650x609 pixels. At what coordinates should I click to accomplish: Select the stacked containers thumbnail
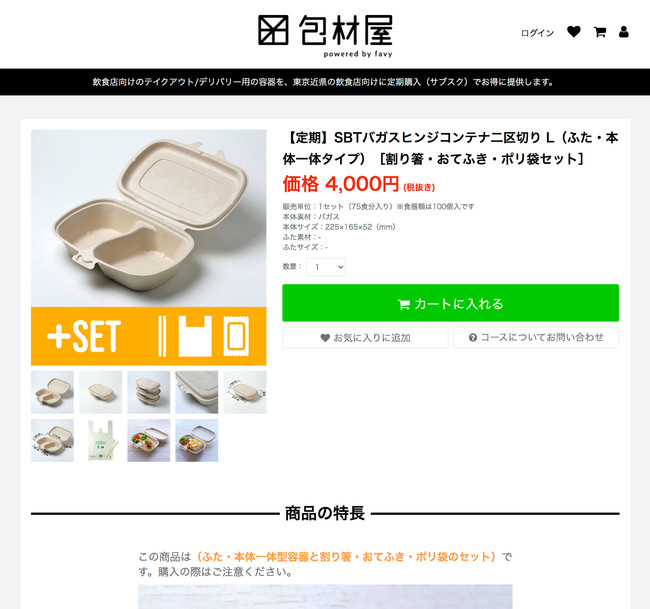coord(148,392)
